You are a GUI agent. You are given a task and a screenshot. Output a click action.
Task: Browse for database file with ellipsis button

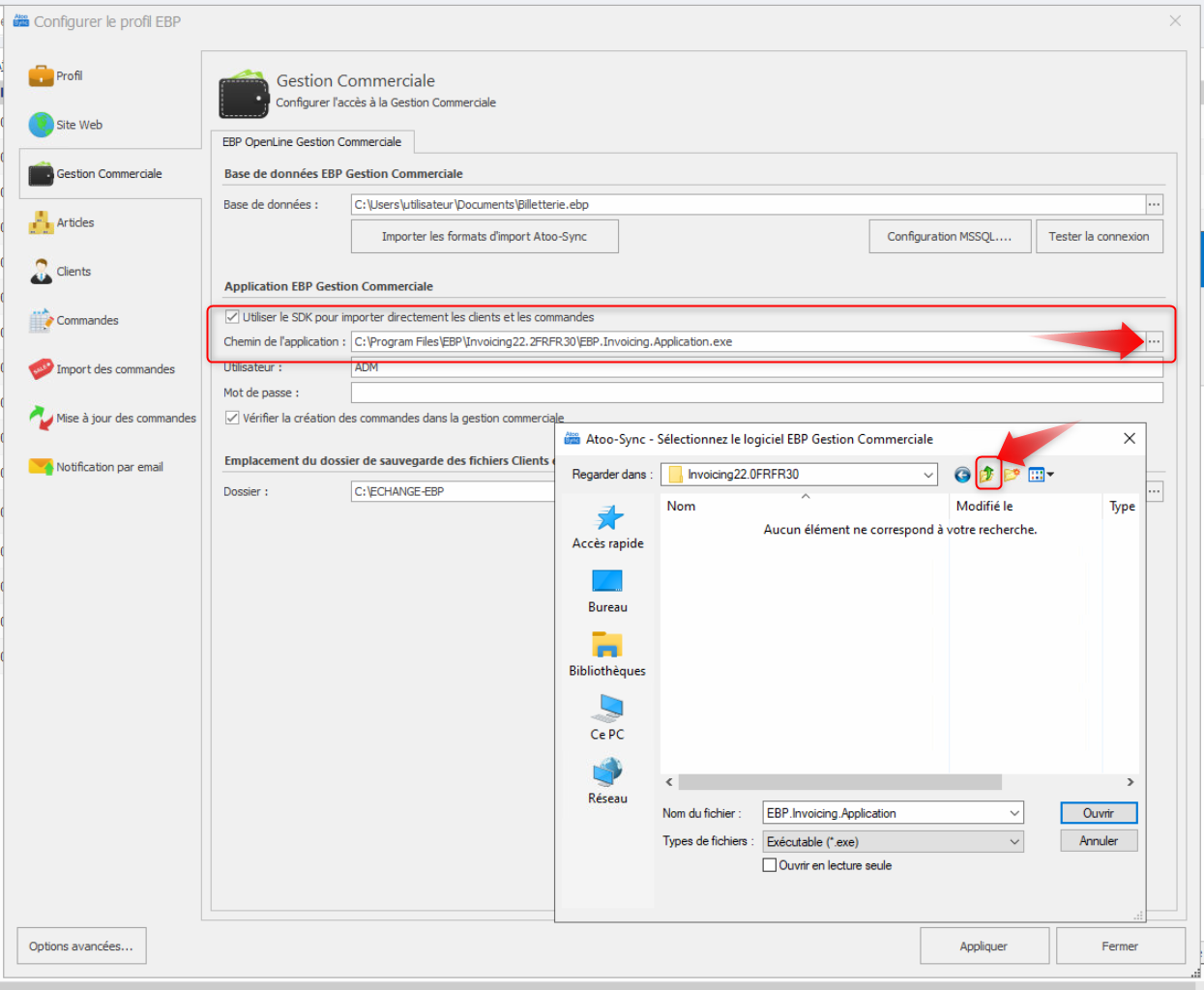coord(1155,204)
